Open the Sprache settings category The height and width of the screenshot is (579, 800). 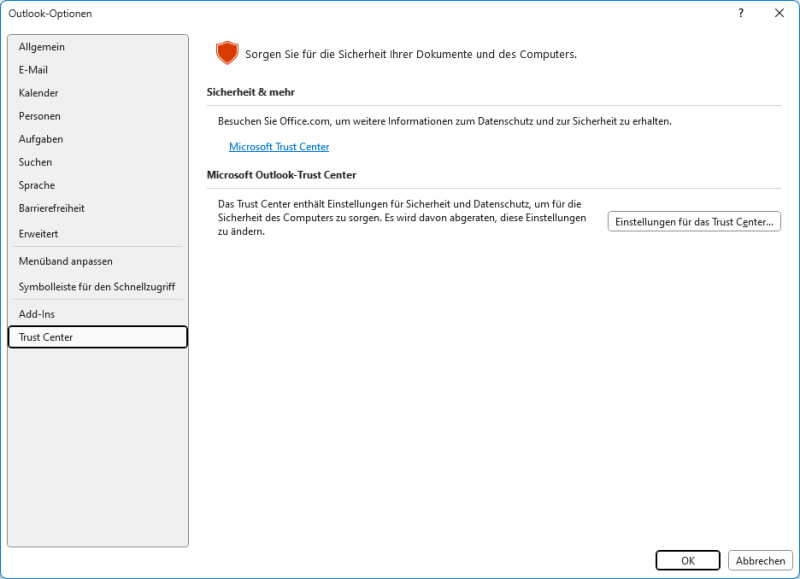[x=37, y=185]
